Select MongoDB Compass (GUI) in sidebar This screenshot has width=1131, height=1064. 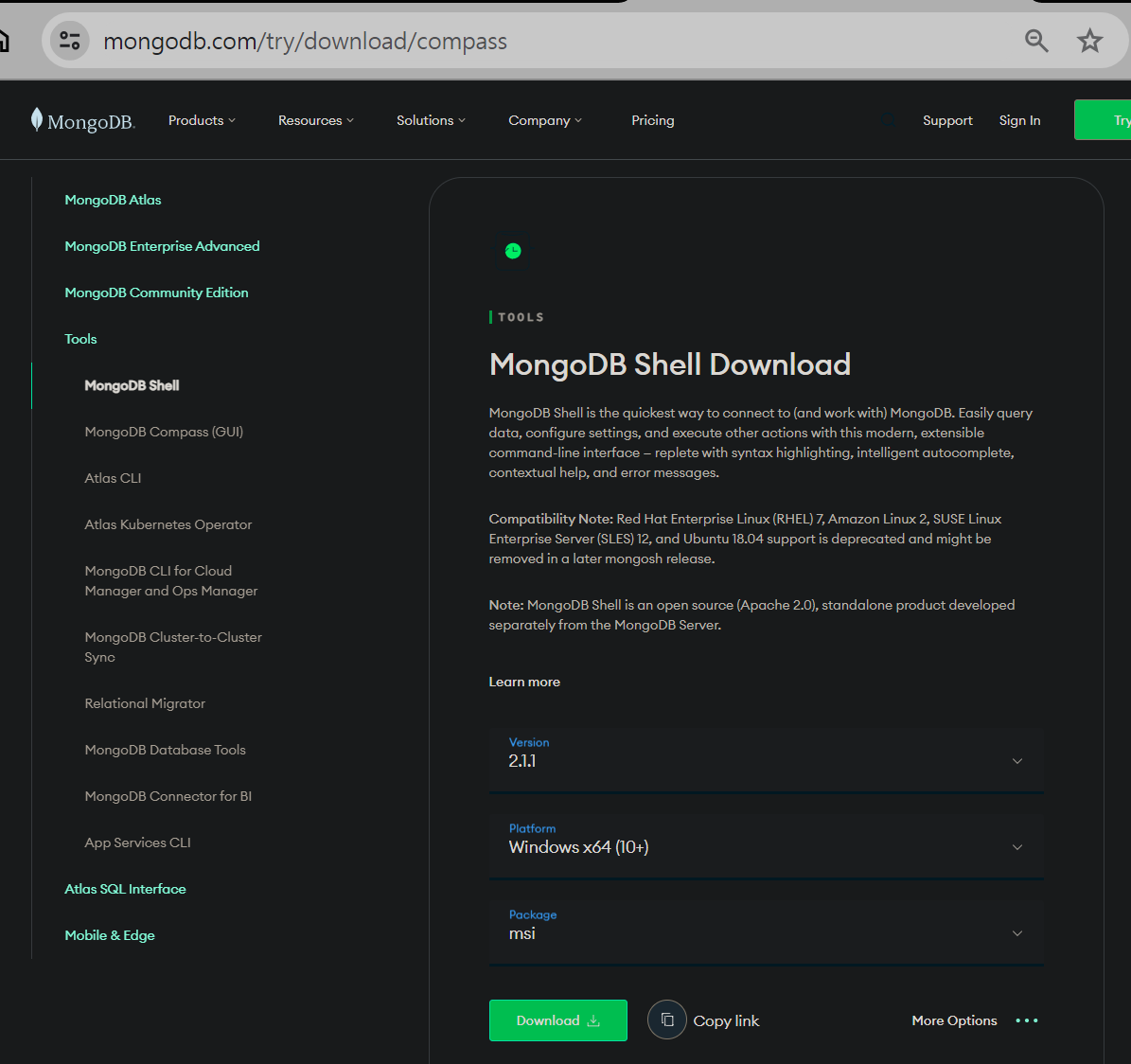pos(164,432)
